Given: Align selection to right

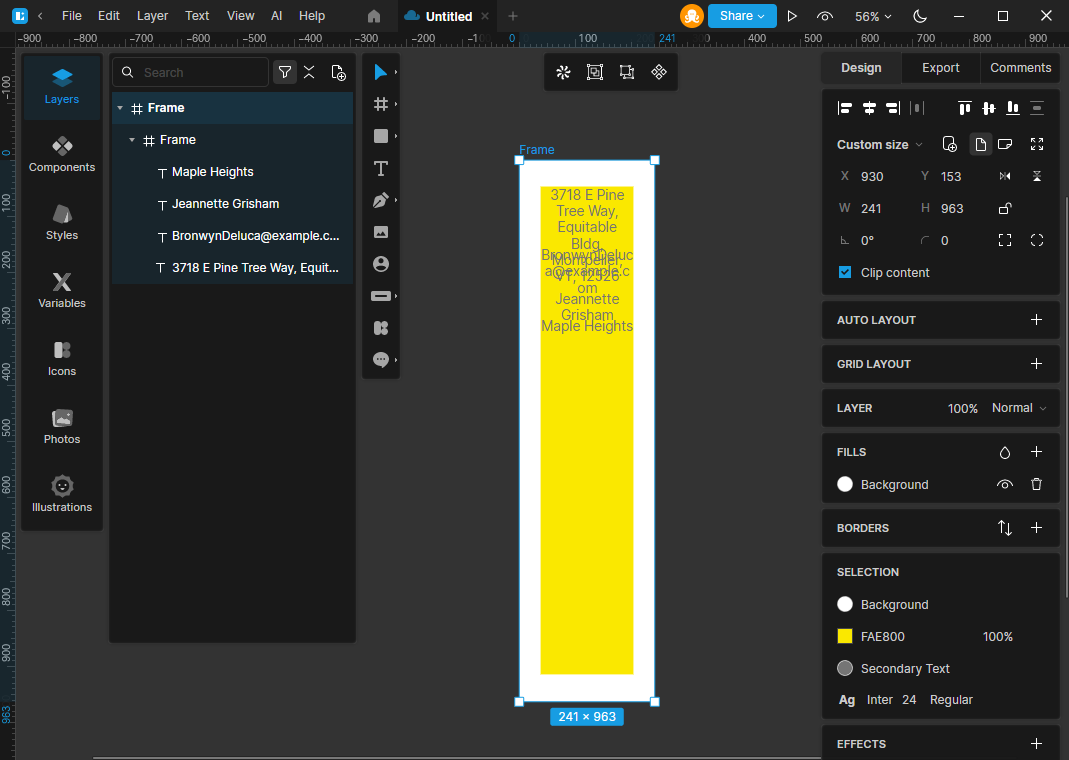Looking at the screenshot, I should pos(893,108).
